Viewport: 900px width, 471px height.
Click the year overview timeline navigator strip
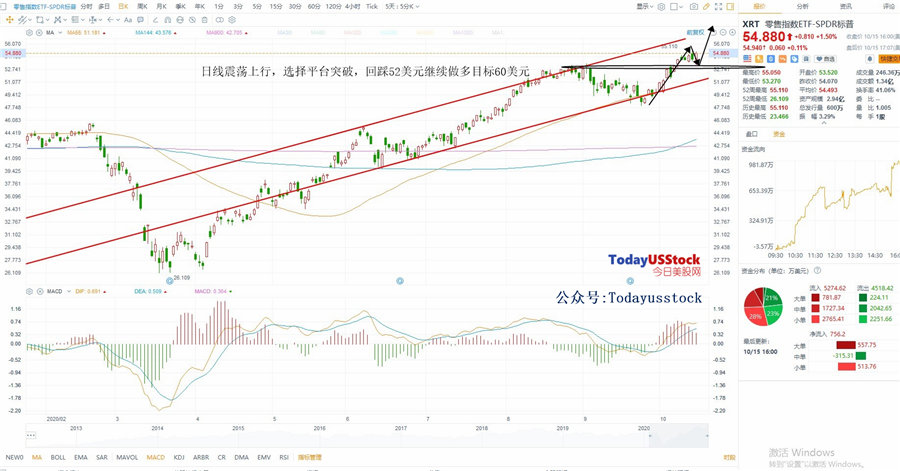click(x=367, y=436)
